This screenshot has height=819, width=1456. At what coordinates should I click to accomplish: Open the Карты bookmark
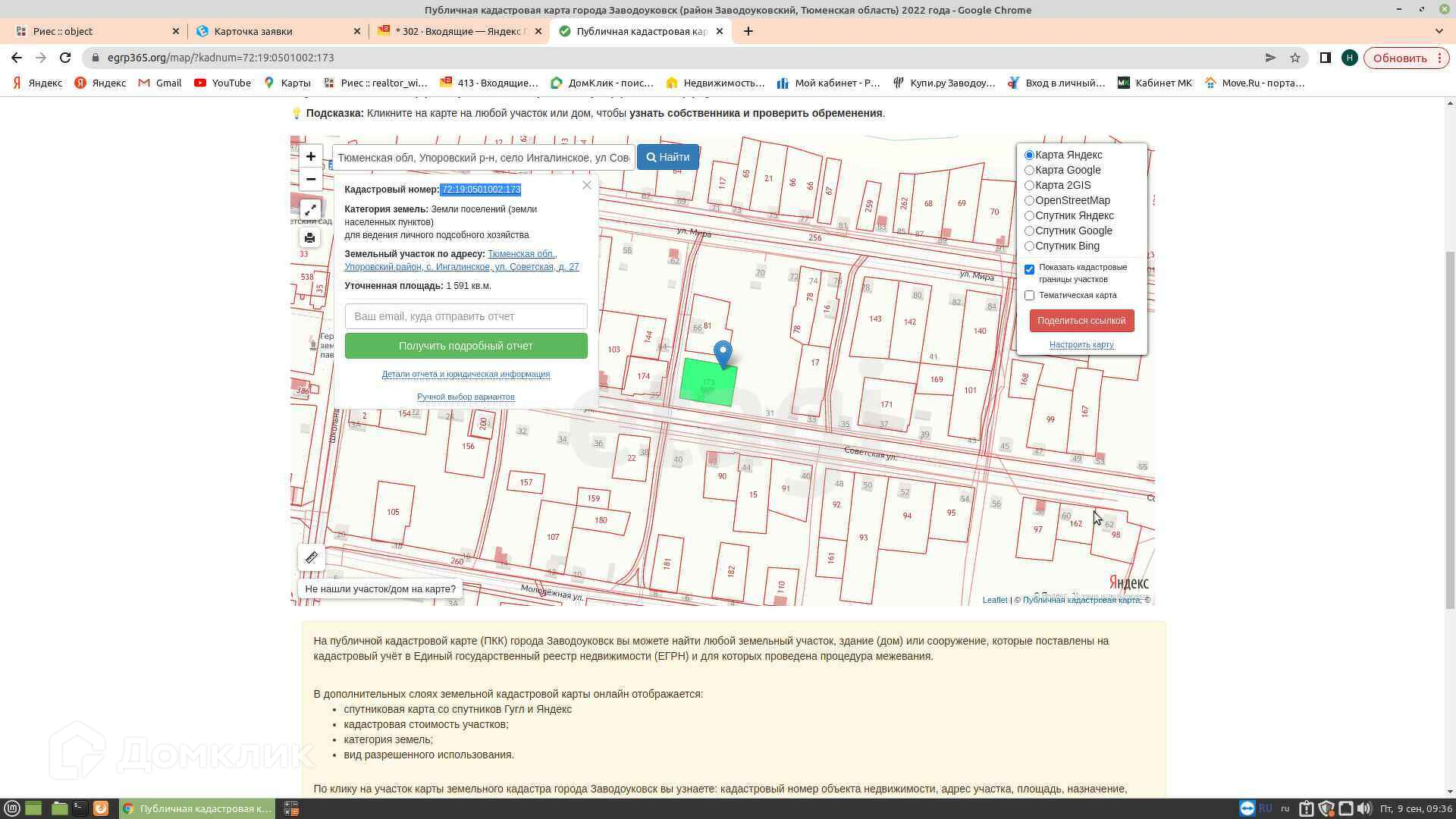pyautogui.click(x=287, y=83)
